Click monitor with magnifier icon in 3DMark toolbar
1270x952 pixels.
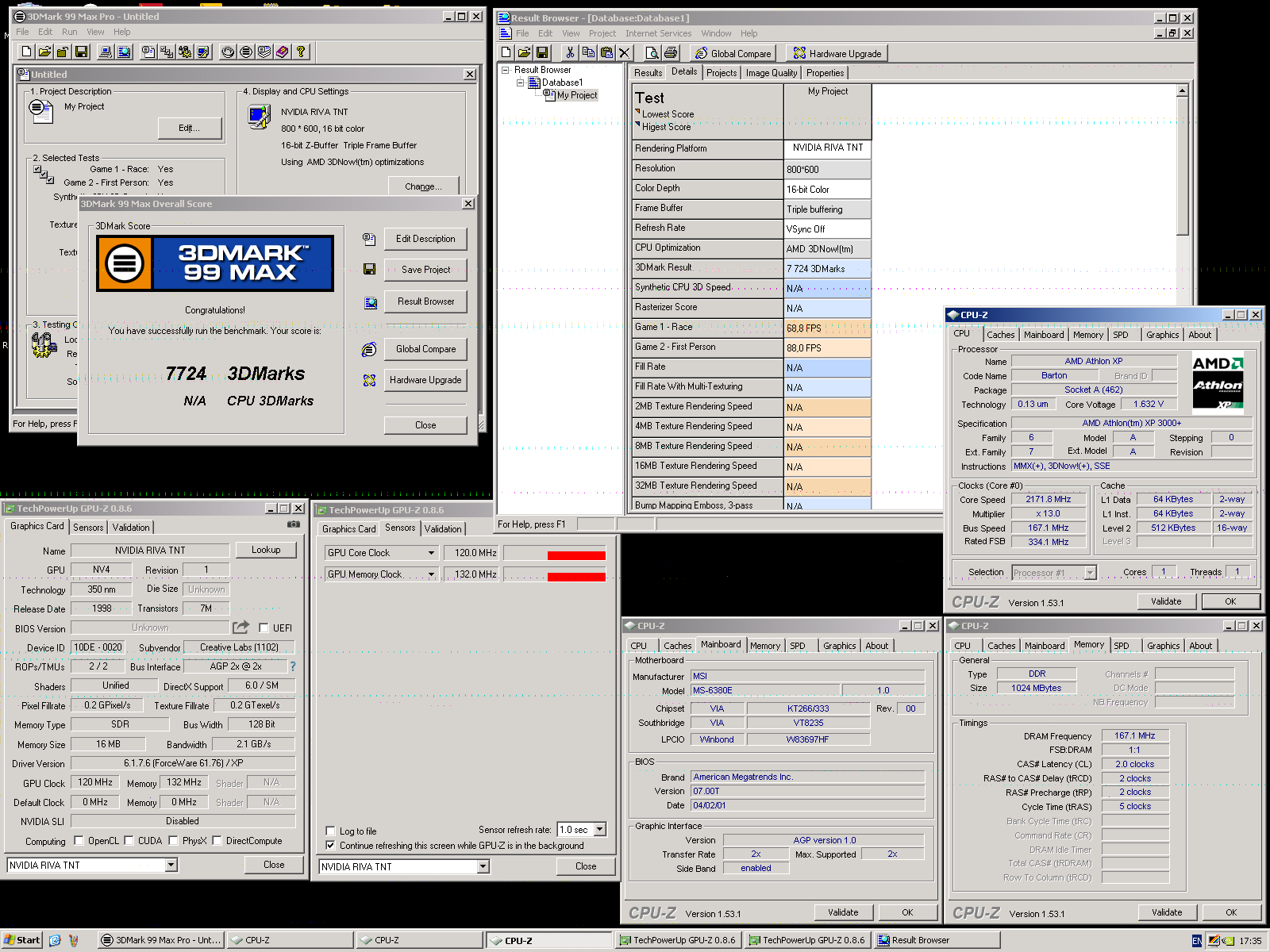point(124,52)
